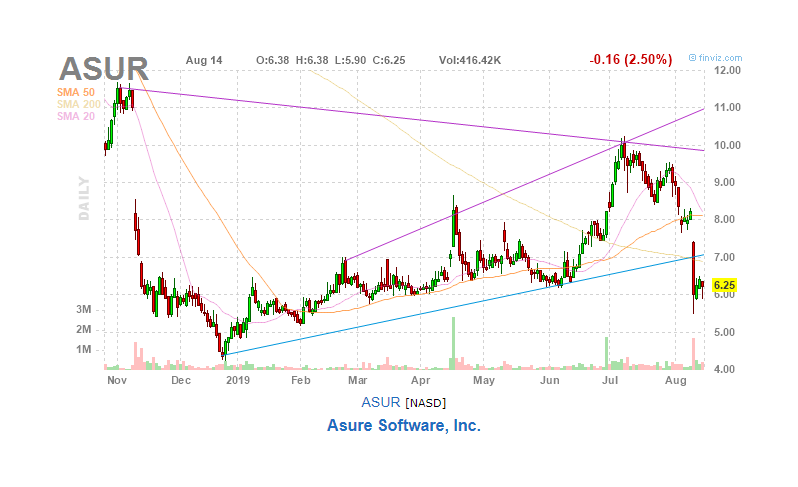Click the 2019 year label
Viewport: 798px width, 487px height.
[x=238, y=380]
